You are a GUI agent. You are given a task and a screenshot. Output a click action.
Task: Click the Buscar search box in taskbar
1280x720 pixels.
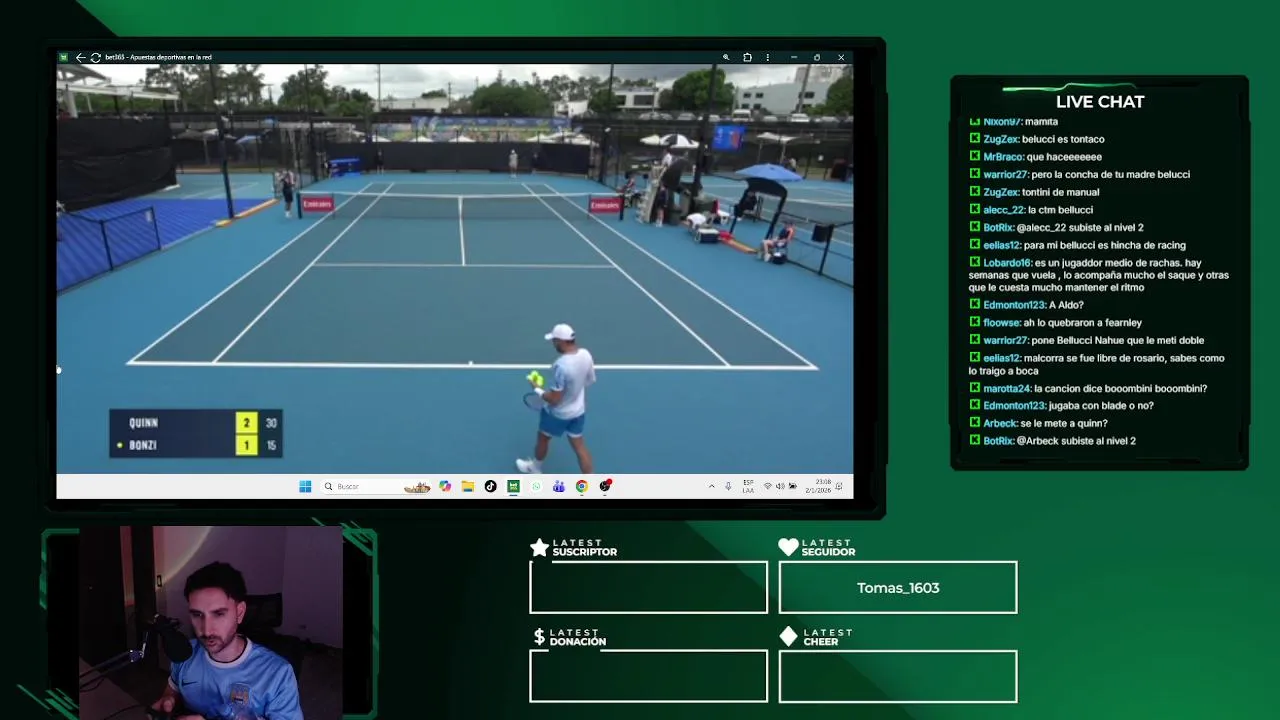tap(374, 486)
